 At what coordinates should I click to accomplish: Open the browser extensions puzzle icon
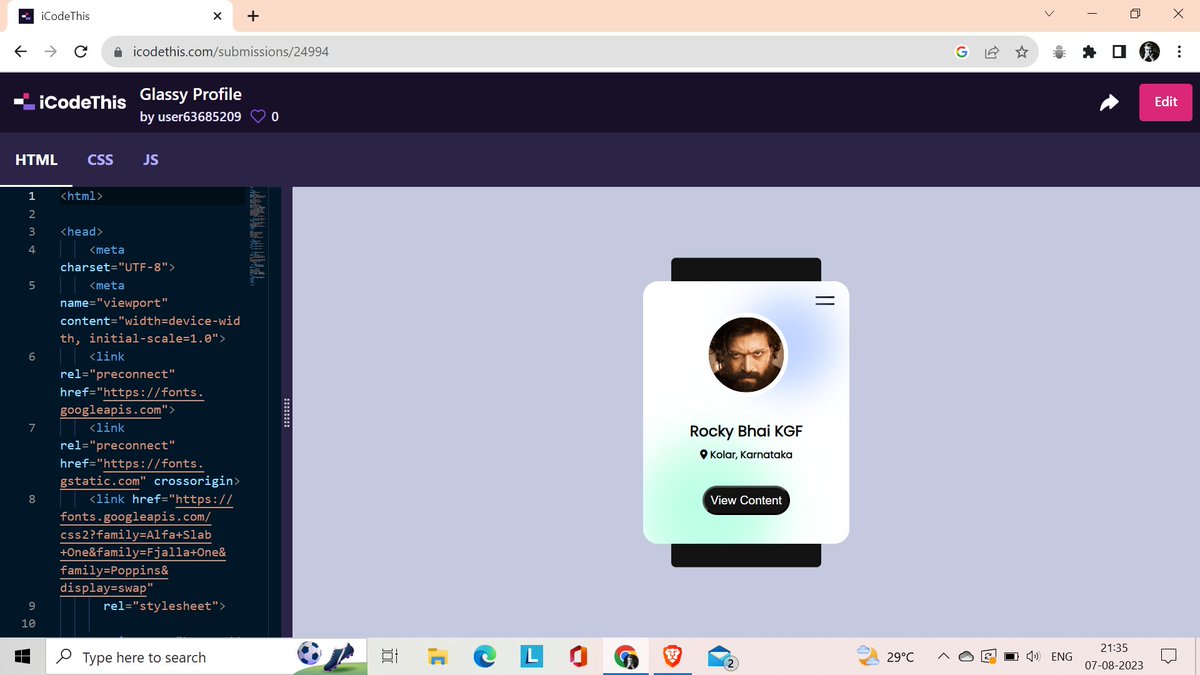pyautogui.click(x=1089, y=51)
